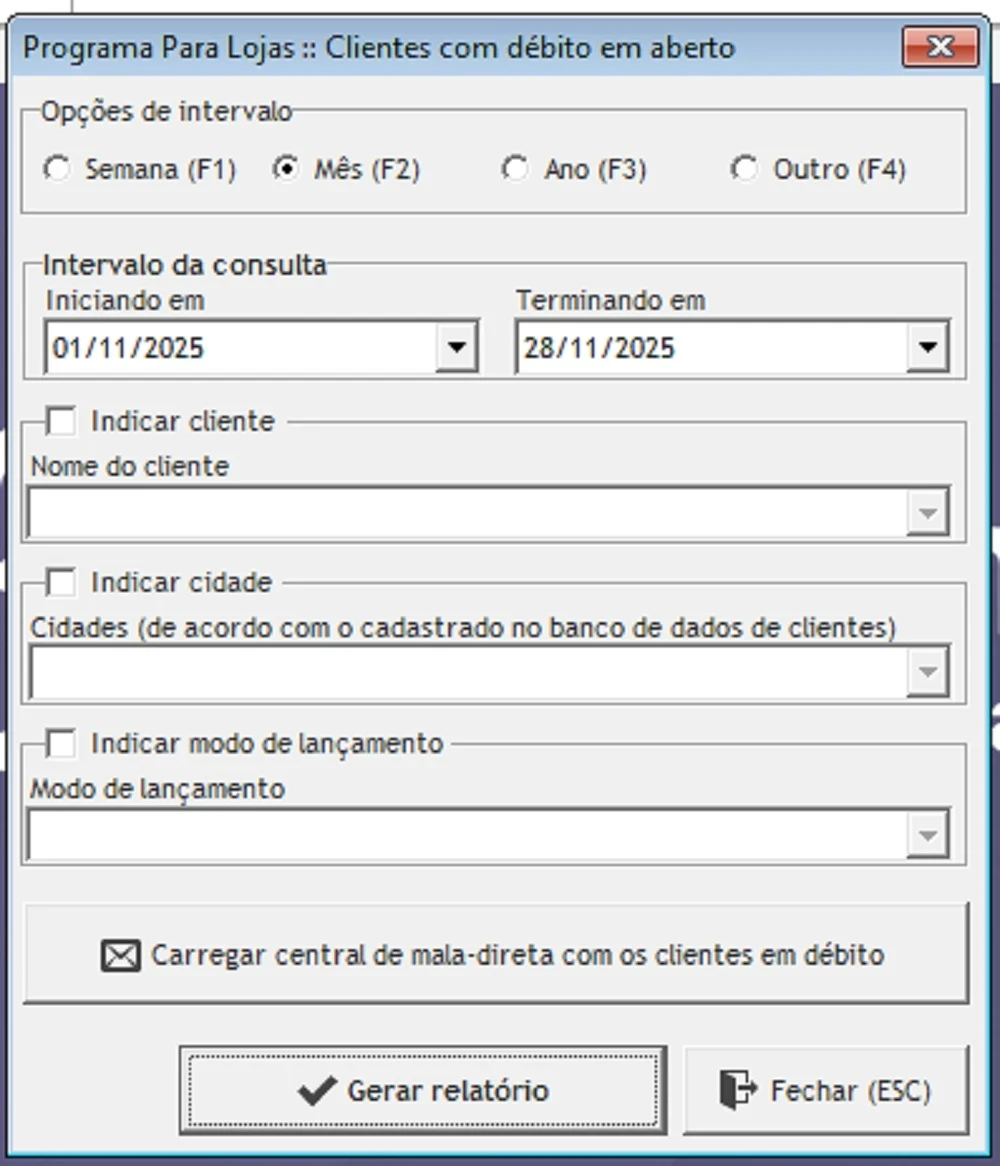1000x1166 pixels.
Task: Tick the Indicar cidade checkbox
Action: click(61, 582)
